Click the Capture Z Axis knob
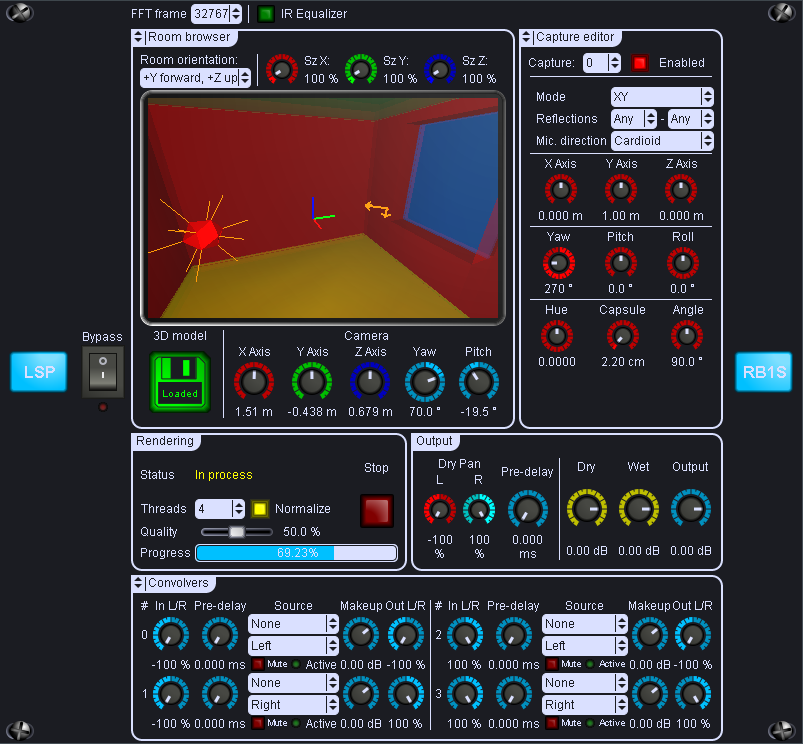803x744 pixels. (681, 190)
